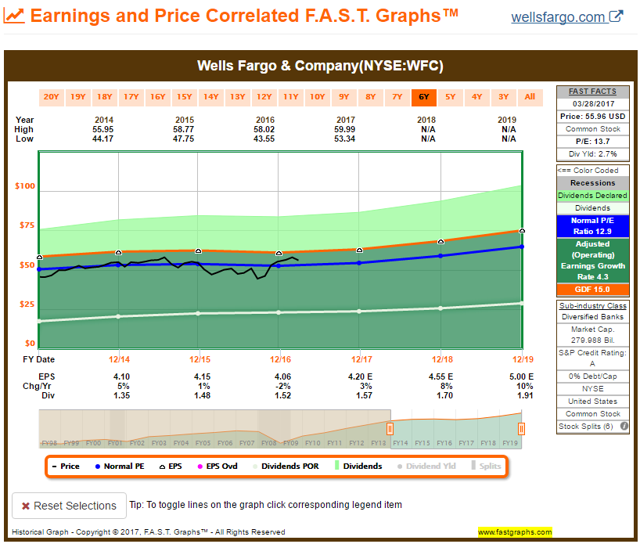Click the Market Cap. 279.988 Bil. cell
640x544 pixels.
coord(593,335)
